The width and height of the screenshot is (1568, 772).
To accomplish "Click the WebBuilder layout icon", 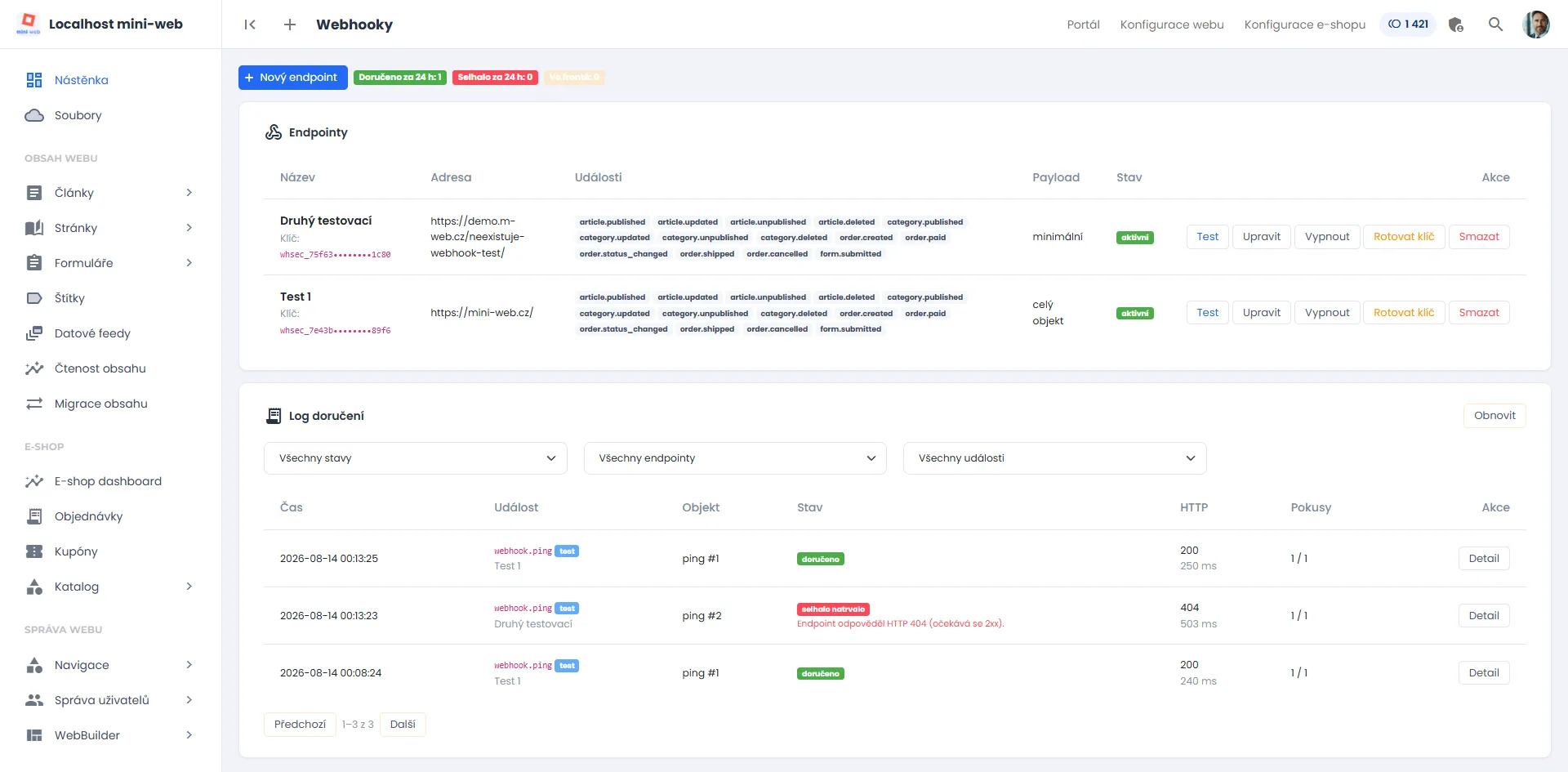I will coord(34,735).
